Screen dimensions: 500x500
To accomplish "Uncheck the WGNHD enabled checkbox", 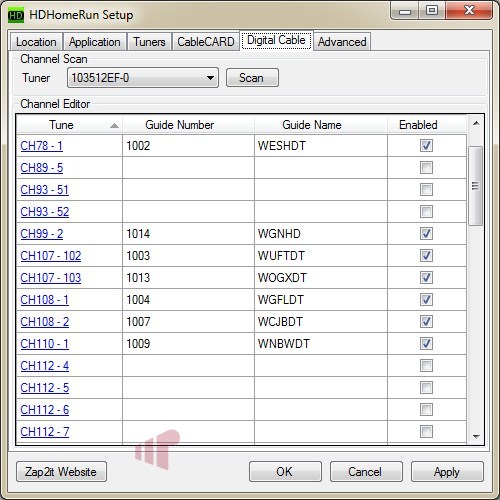I will click(x=426, y=234).
